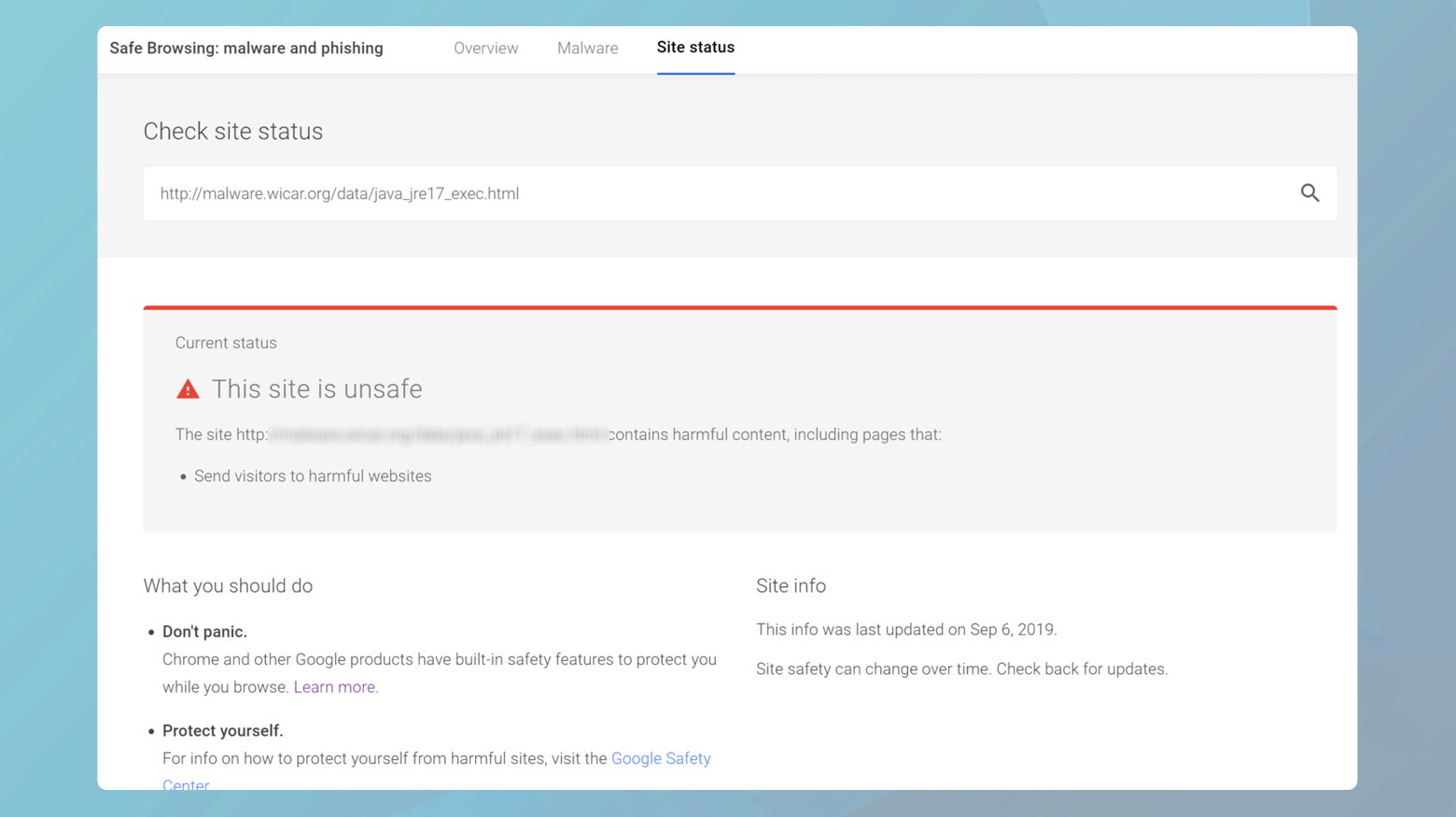Click the bold "Protect yourself." text
1456x817 pixels.
223,730
